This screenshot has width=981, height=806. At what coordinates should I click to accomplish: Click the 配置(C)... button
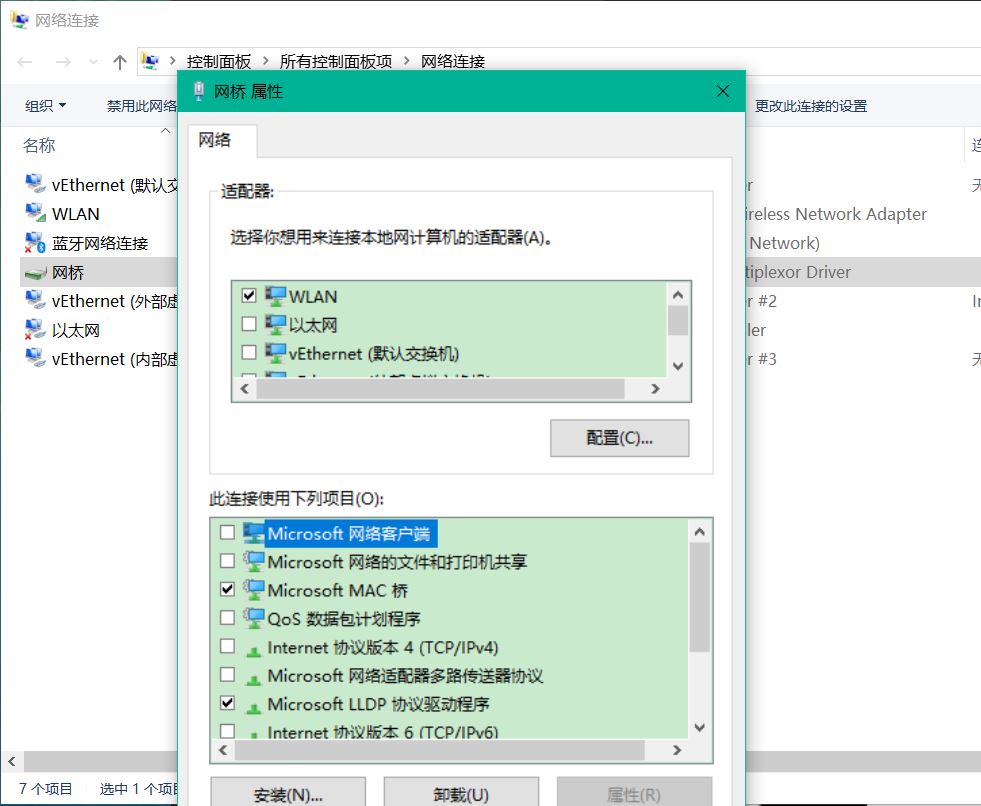click(x=619, y=438)
